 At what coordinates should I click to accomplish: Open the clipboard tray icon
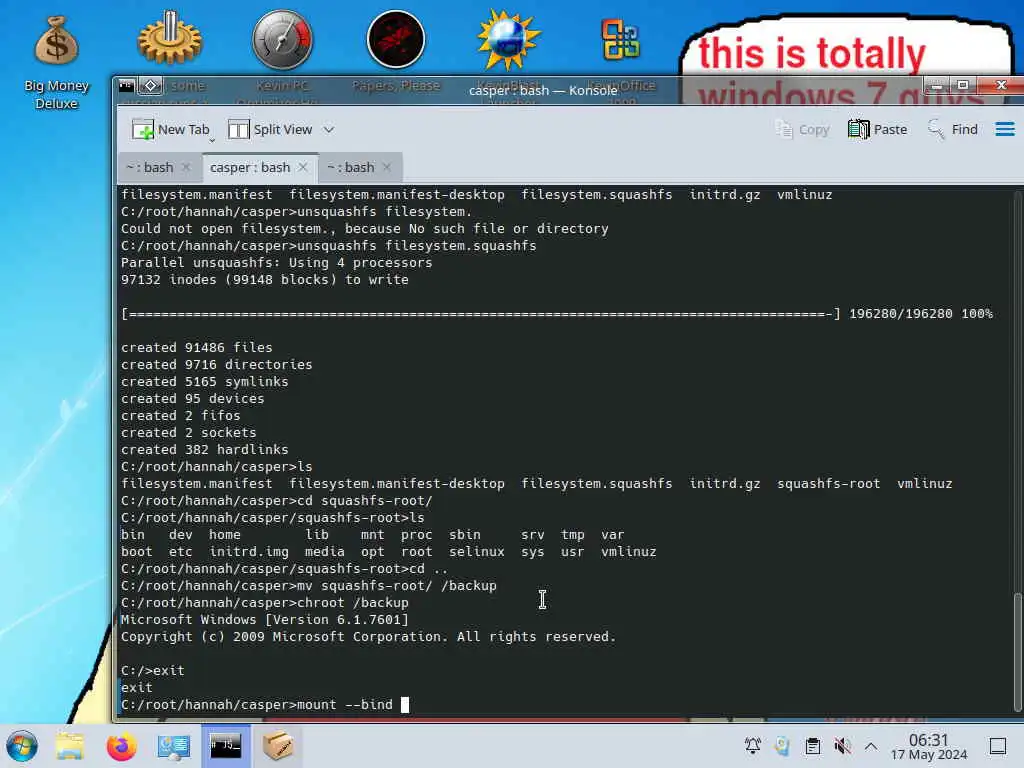pos(812,745)
